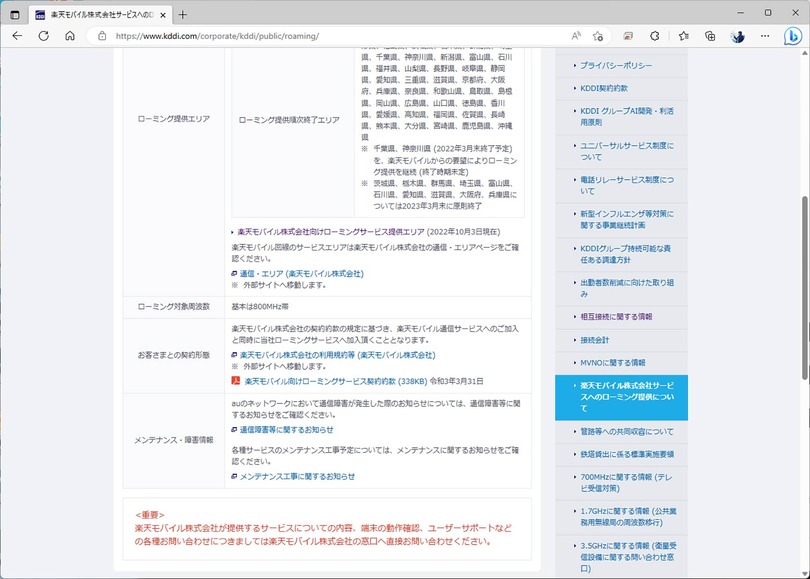Open the browser profile avatar
Screen dimensions: 810x579
click(x=737, y=36)
